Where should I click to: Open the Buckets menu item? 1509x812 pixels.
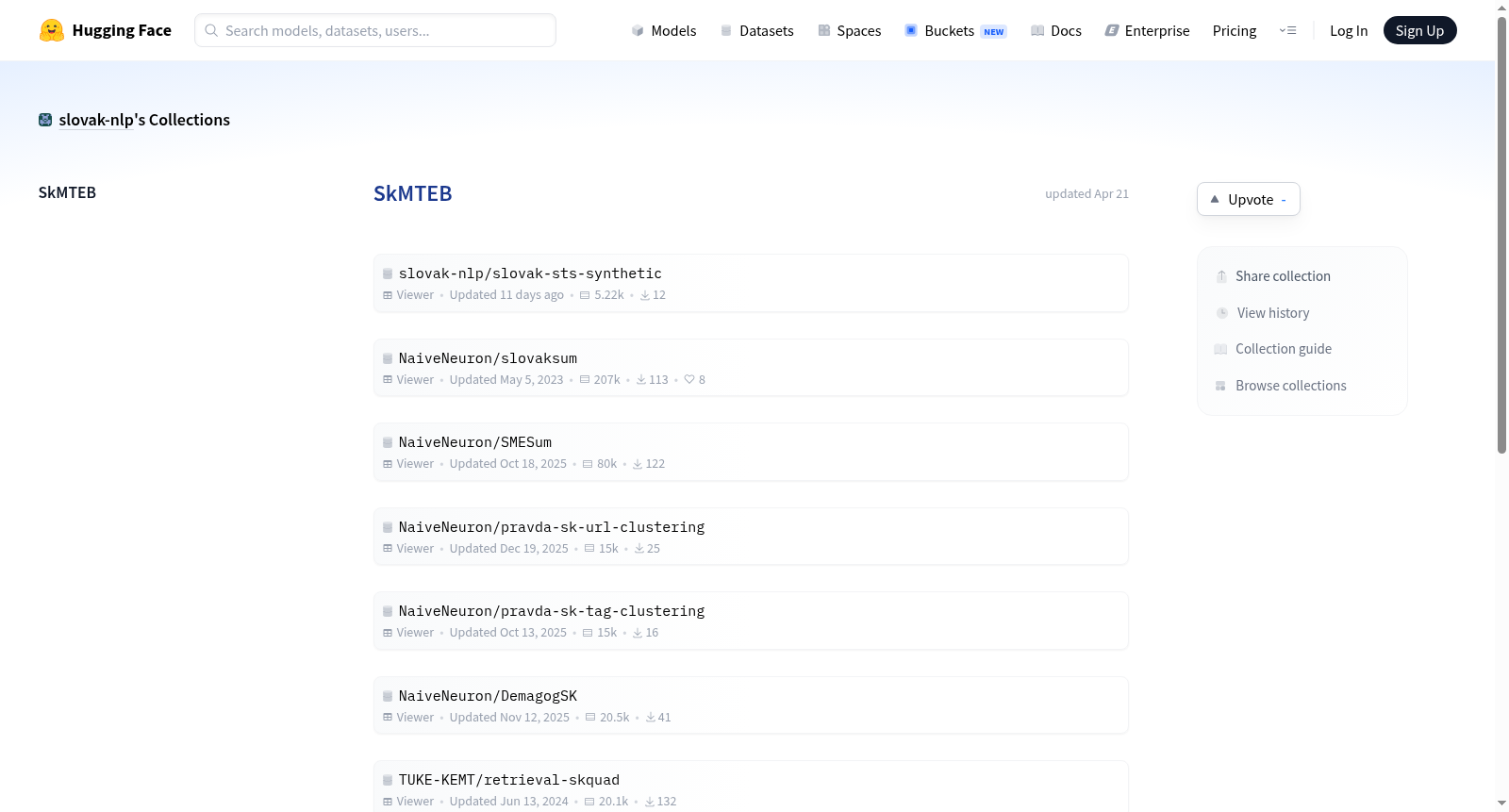(x=955, y=30)
